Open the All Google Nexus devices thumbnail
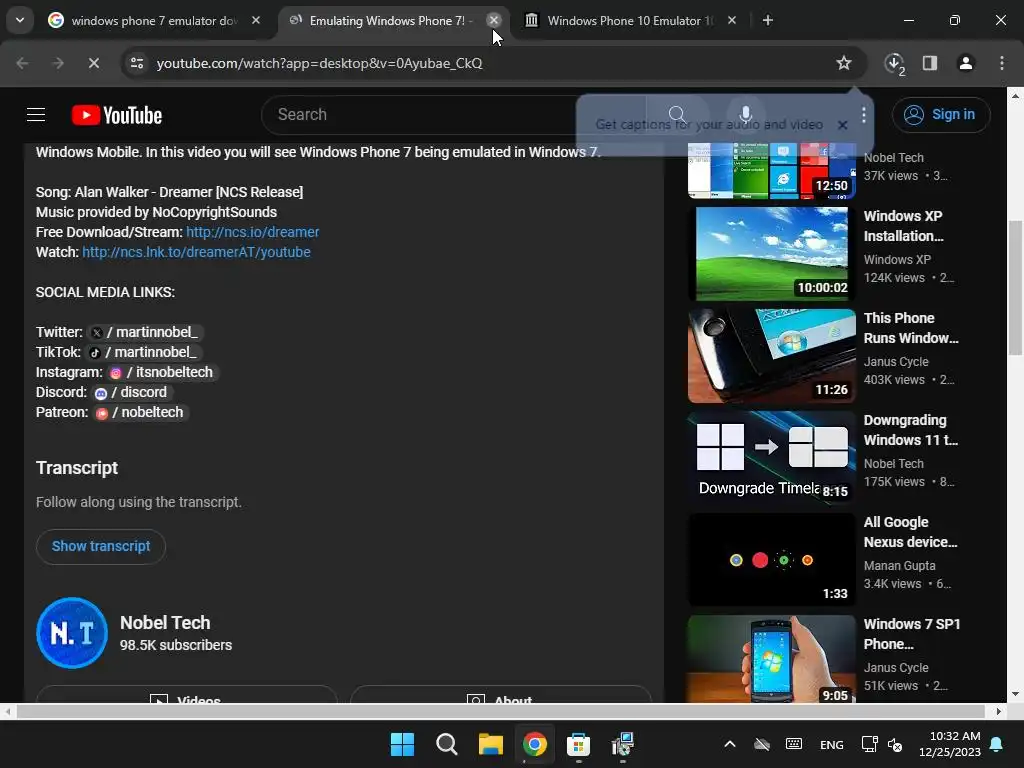Viewport: 1024px width, 768px height. click(772, 560)
